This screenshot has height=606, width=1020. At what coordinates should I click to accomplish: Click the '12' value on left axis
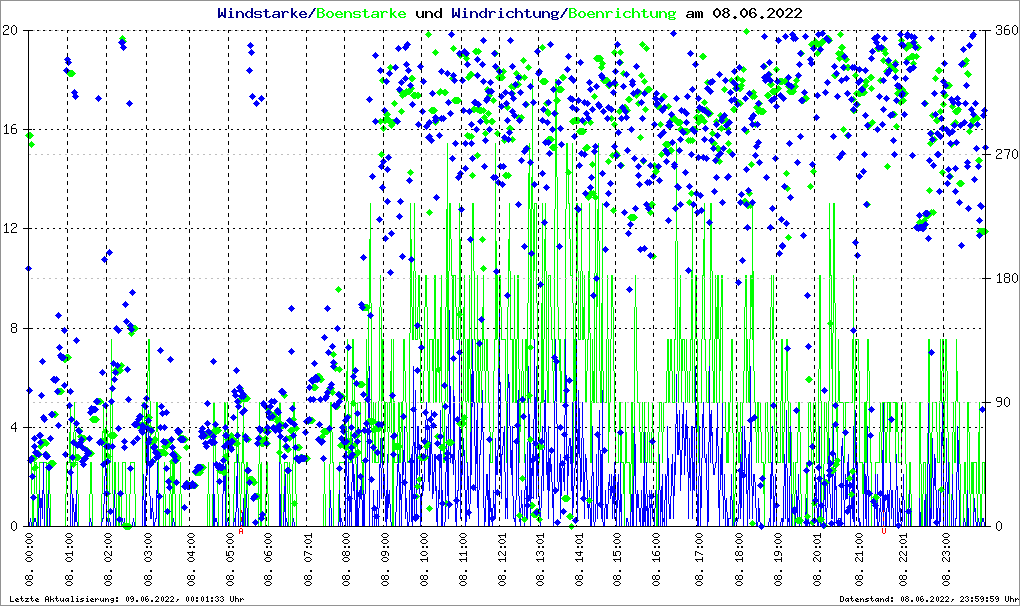tap(12, 229)
